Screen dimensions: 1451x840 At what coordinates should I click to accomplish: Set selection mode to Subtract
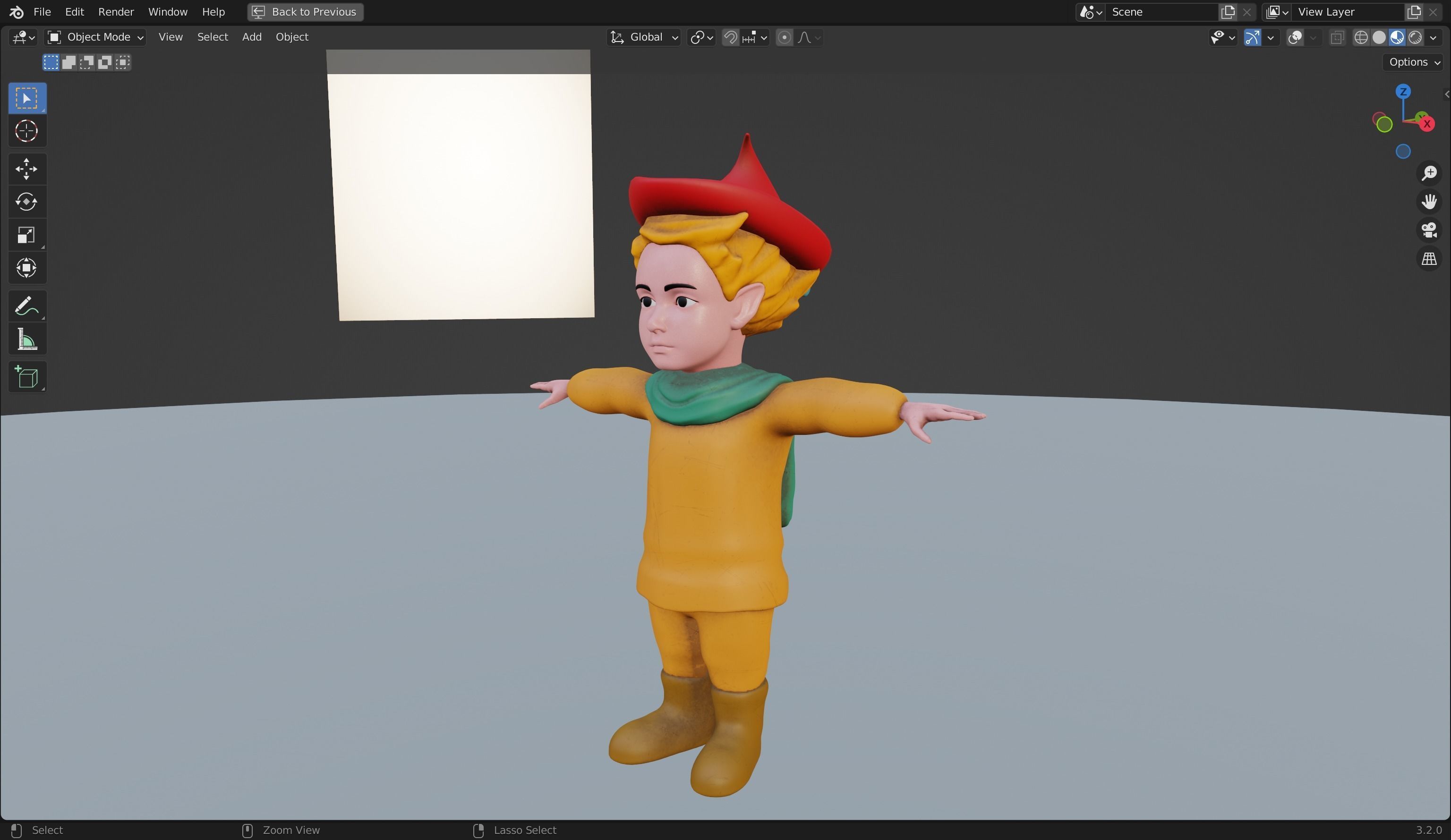[x=86, y=62]
